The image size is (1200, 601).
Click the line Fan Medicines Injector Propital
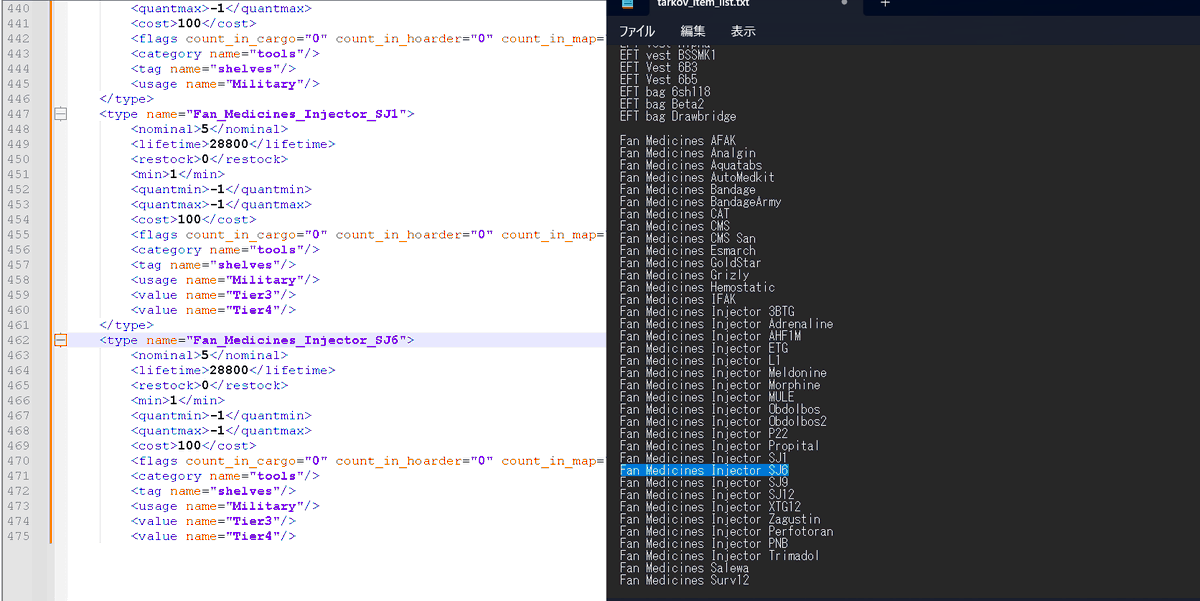pyautogui.click(x=719, y=446)
